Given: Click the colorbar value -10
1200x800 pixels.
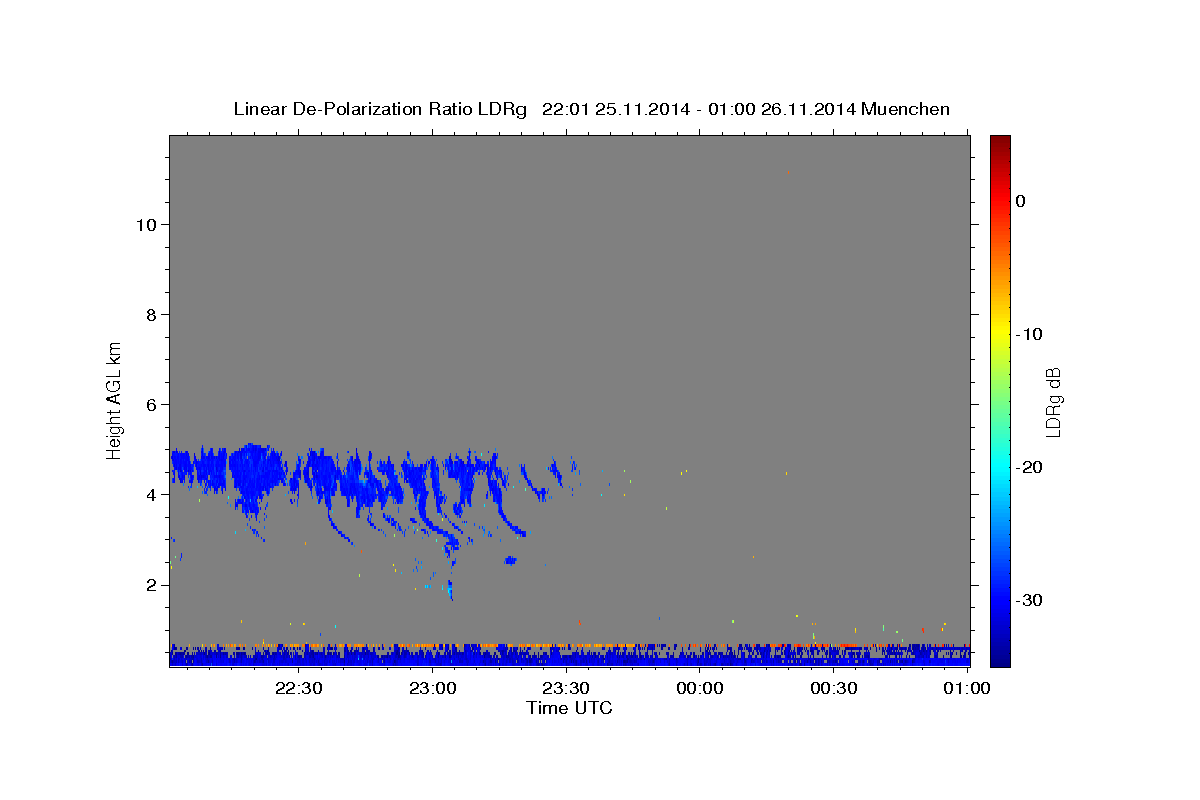Looking at the screenshot, I should 1030,334.
